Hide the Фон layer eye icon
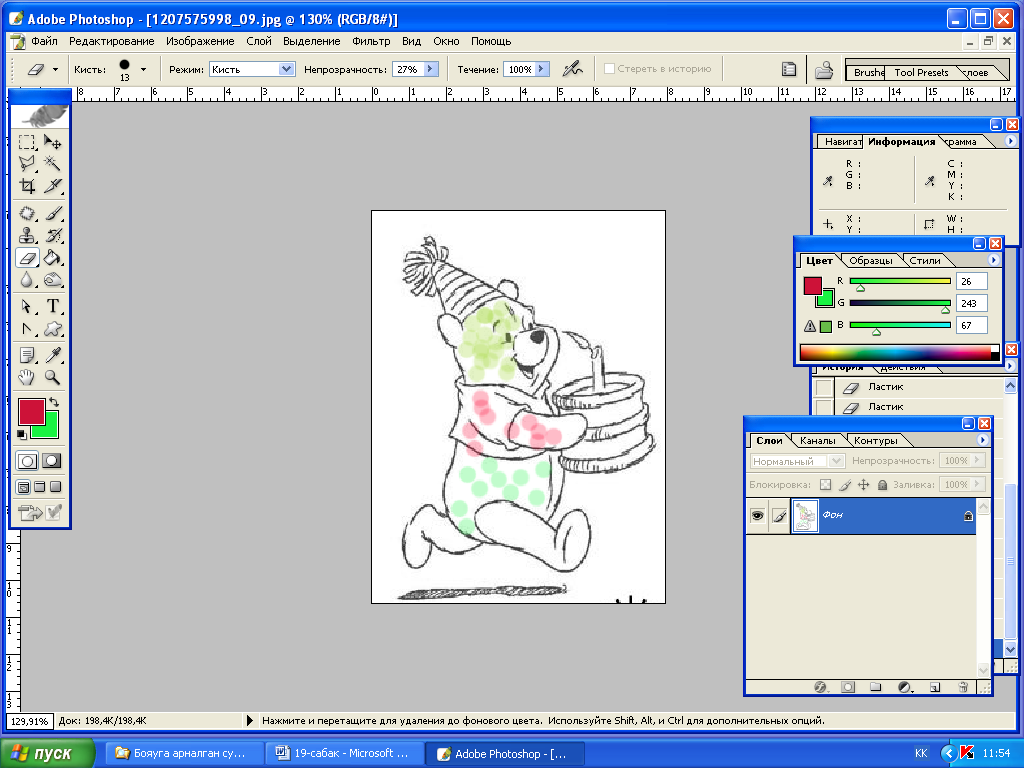1024x768 pixels. pyautogui.click(x=758, y=516)
